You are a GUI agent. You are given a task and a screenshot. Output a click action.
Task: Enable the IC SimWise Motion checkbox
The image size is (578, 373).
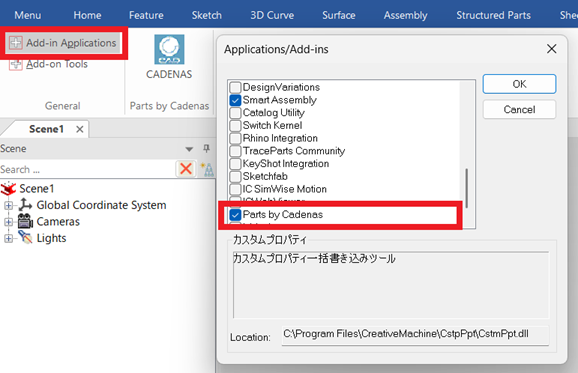tap(235, 189)
